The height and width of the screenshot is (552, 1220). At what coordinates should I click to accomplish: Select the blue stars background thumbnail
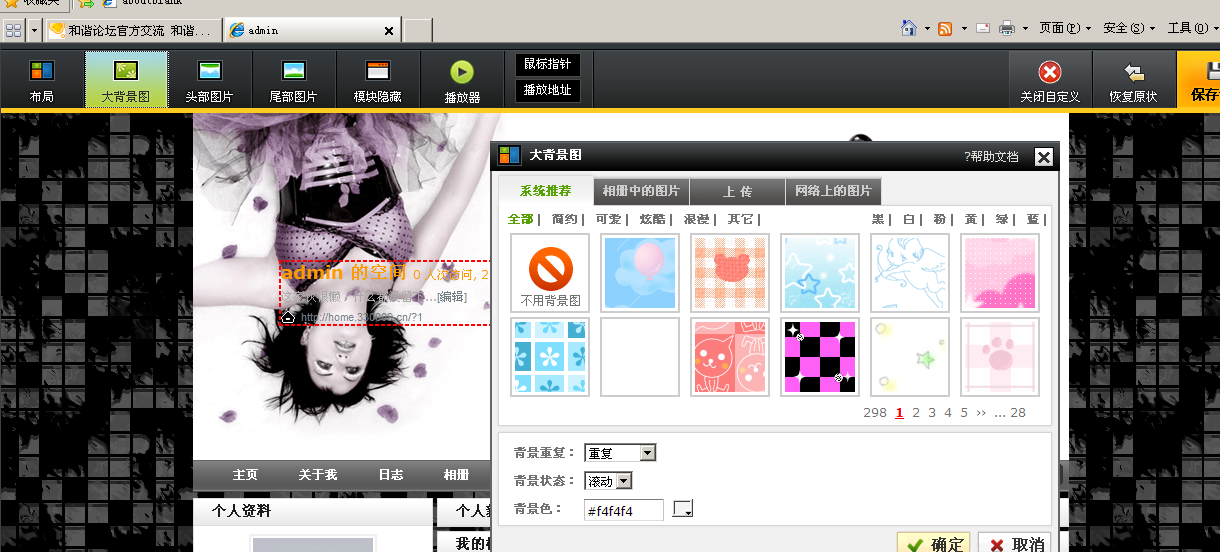820,273
